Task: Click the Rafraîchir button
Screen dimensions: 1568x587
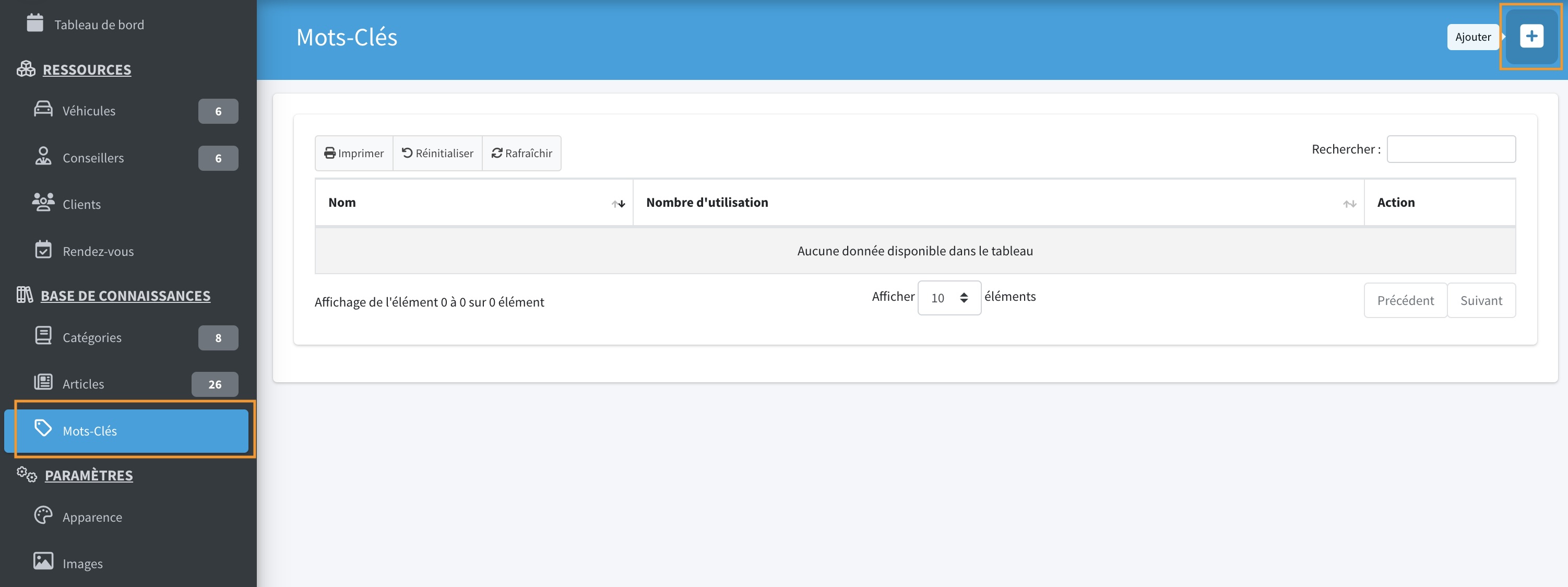Action: 521,154
